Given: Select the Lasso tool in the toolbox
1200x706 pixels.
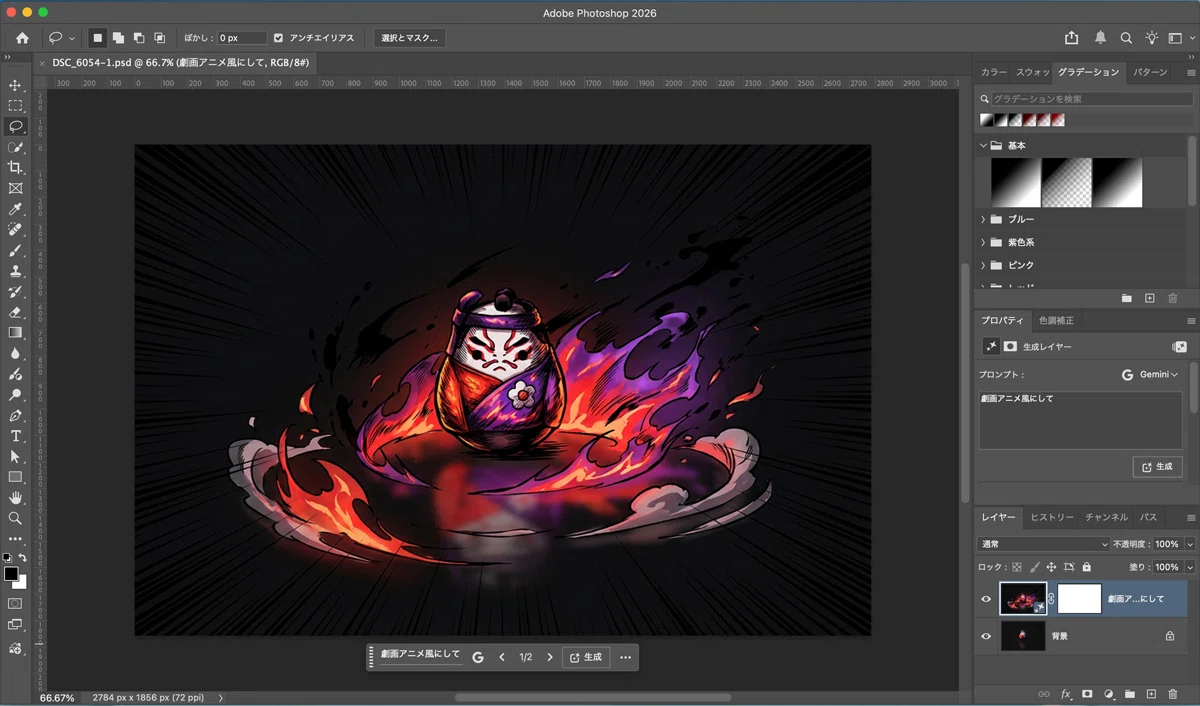Looking at the screenshot, I should click(15, 126).
